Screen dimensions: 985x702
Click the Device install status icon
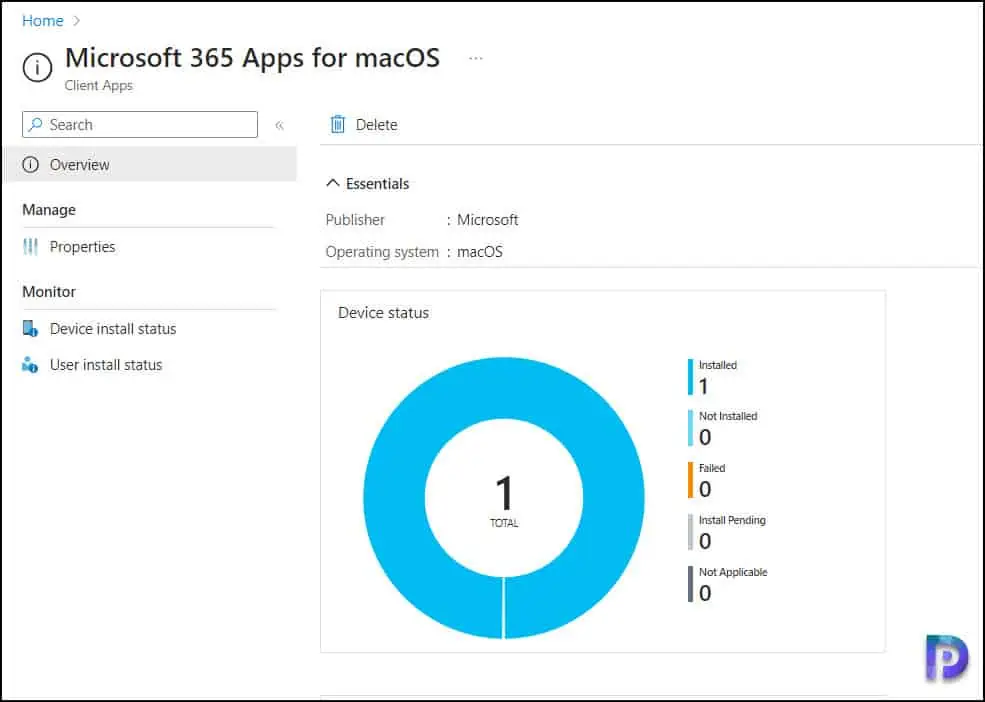point(30,329)
